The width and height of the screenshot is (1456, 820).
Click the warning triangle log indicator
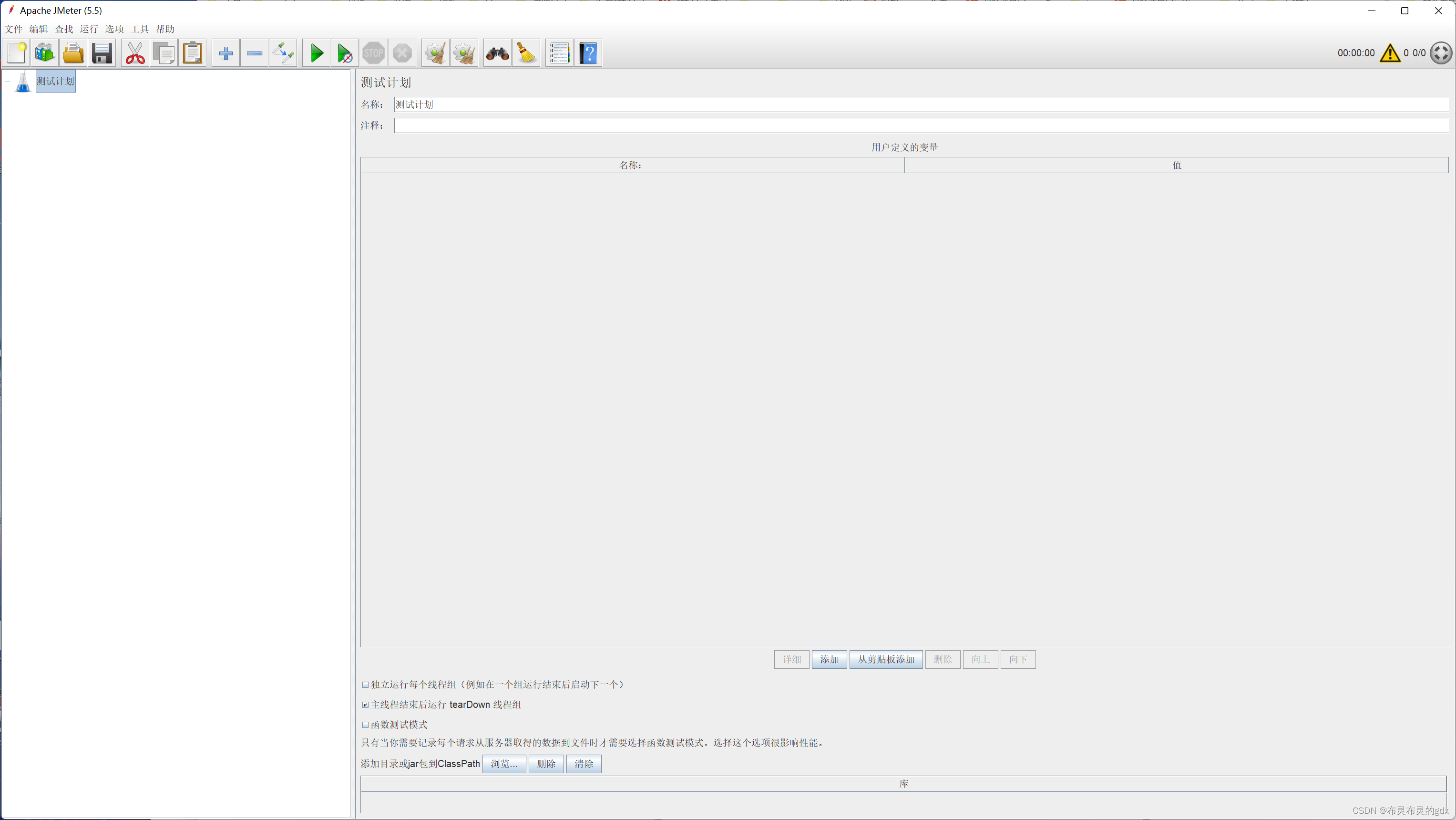coord(1390,53)
